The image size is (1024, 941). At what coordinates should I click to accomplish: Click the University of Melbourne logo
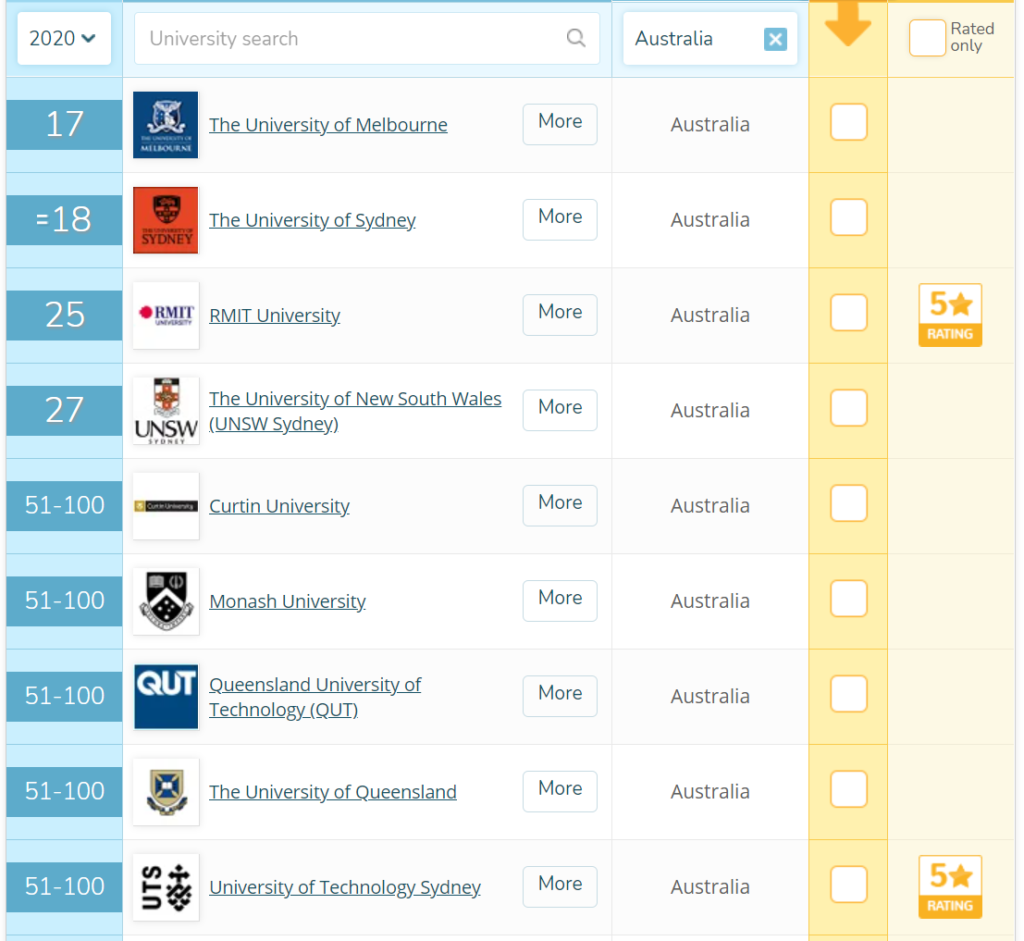click(165, 125)
